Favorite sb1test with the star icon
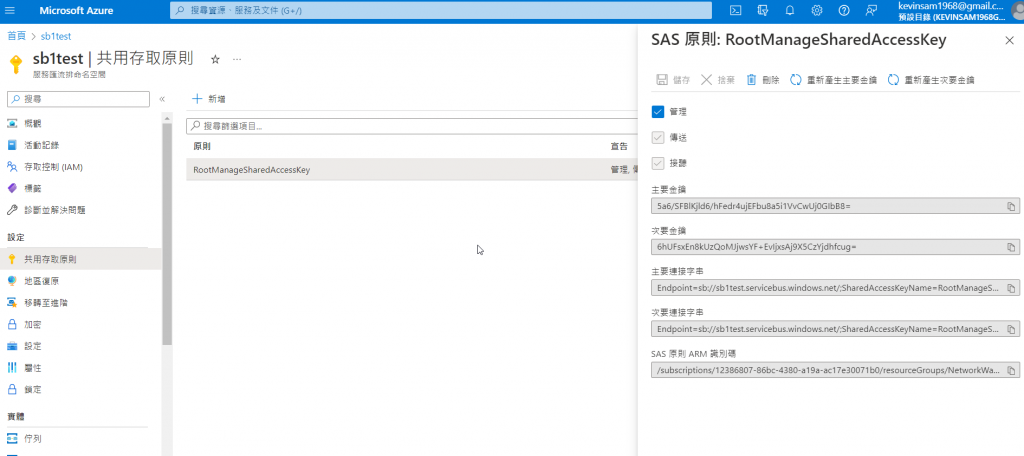The width and height of the screenshot is (1024, 456). click(x=216, y=59)
